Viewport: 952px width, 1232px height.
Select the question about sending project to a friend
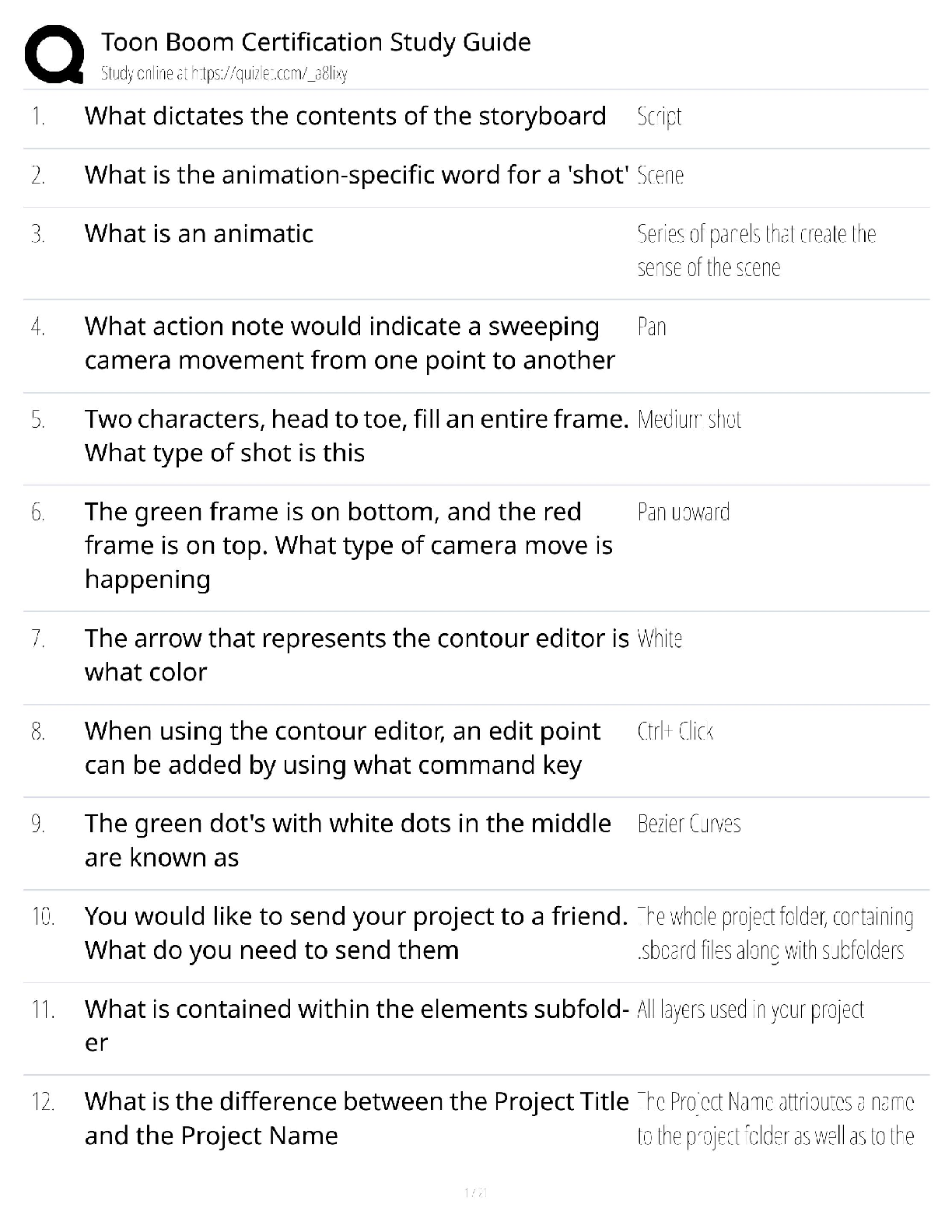tap(355, 933)
